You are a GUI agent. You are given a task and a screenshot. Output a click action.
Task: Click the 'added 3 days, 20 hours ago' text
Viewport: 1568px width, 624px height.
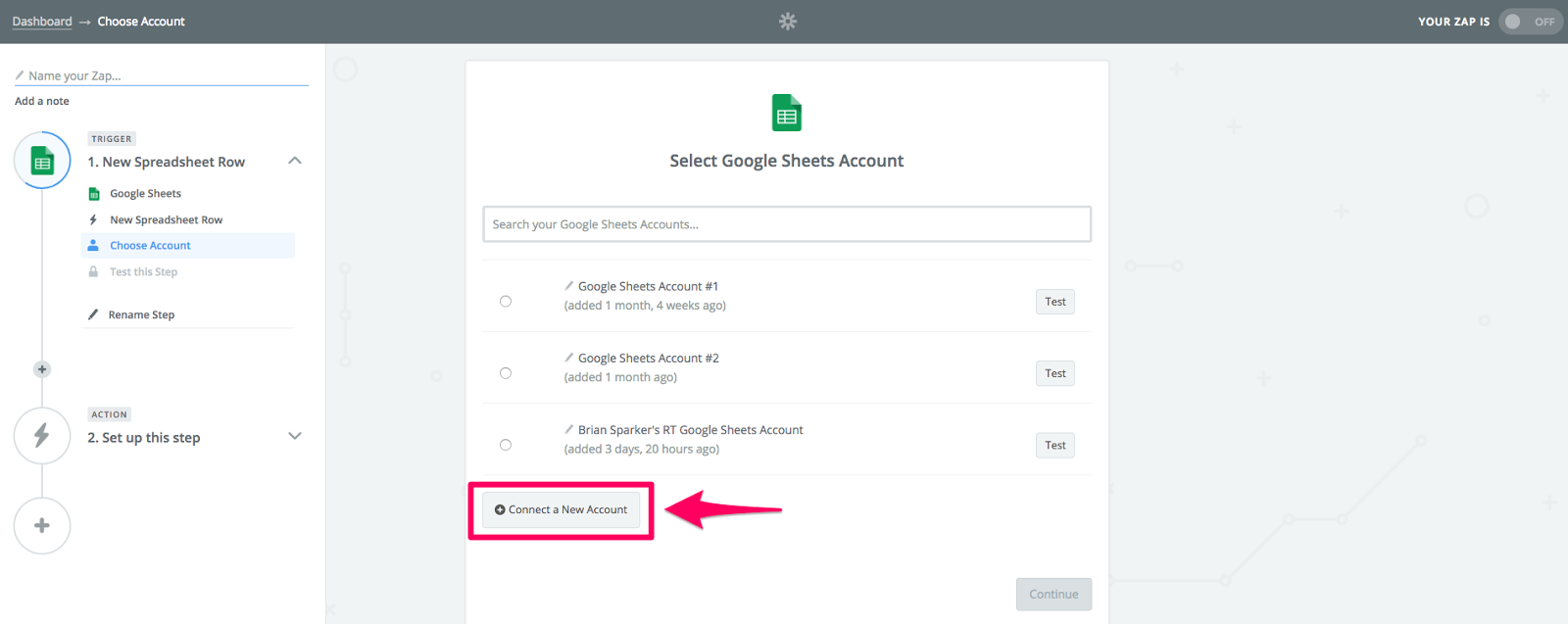pos(642,449)
